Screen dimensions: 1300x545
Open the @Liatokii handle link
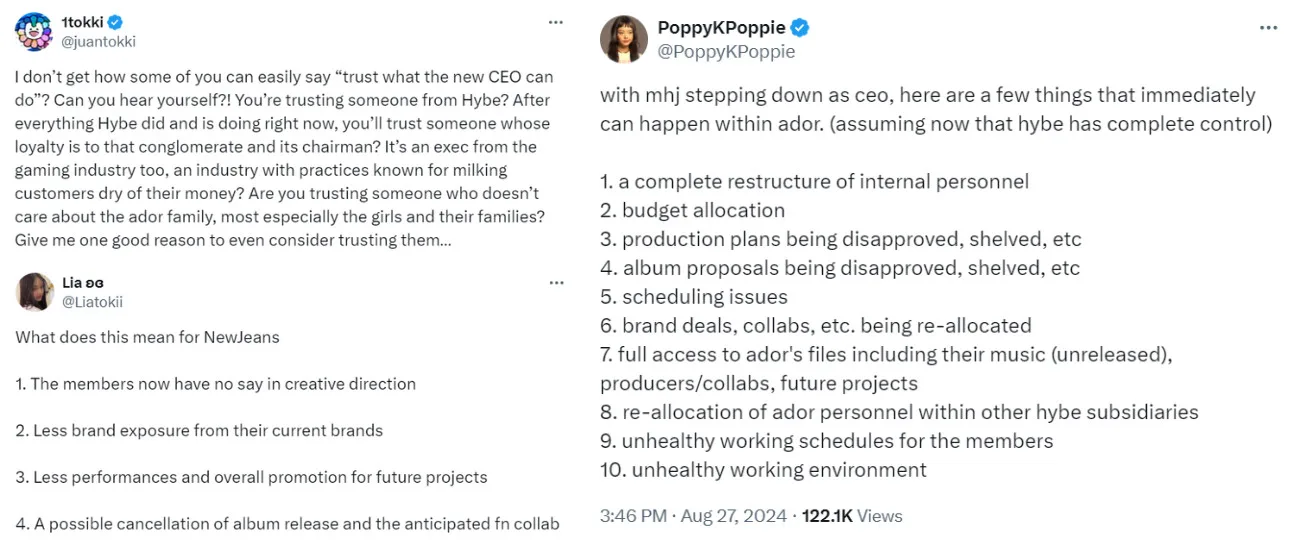pyautogui.click(x=92, y=302)
